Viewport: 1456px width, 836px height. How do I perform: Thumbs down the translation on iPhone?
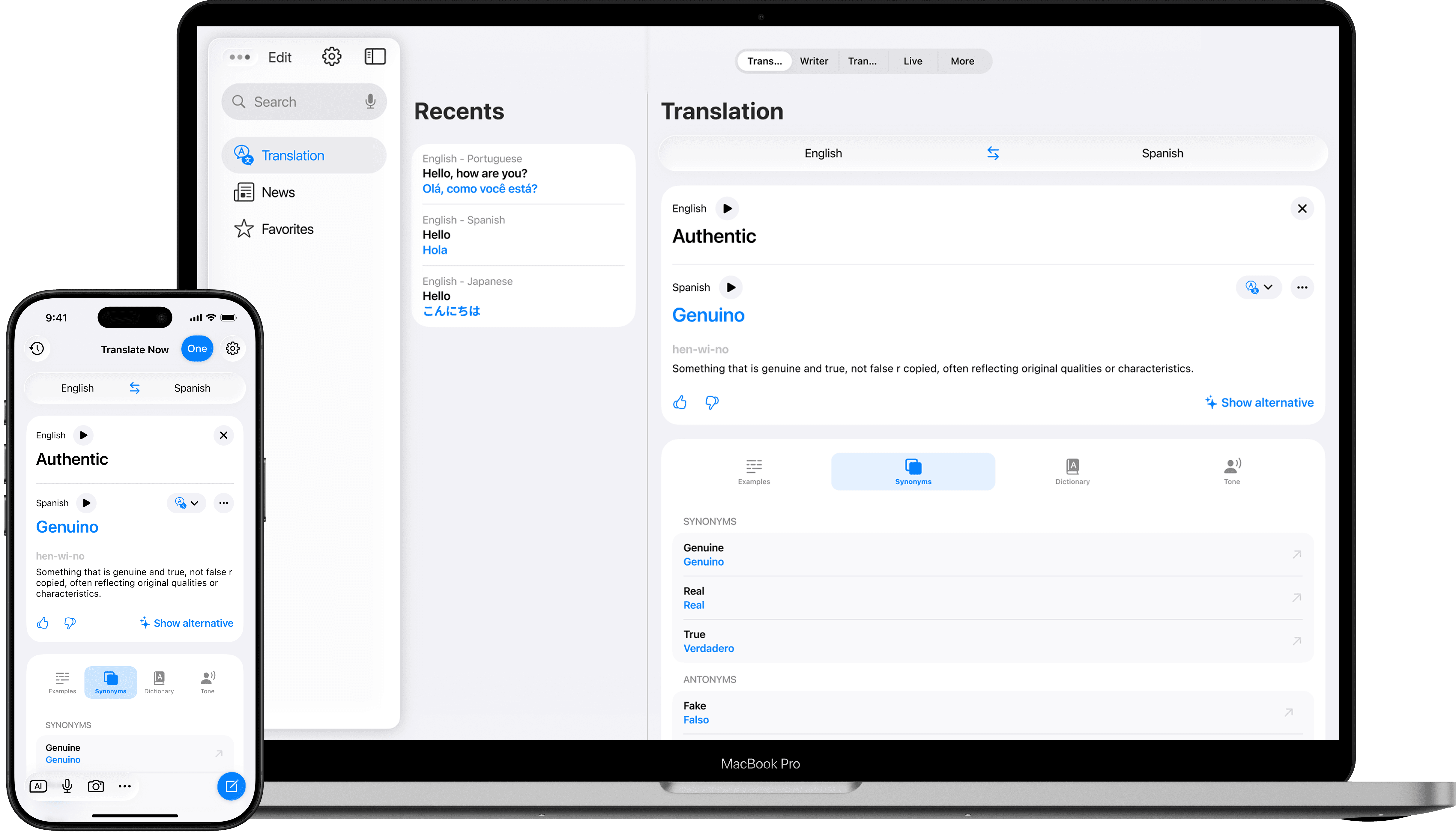pos(70,623)
